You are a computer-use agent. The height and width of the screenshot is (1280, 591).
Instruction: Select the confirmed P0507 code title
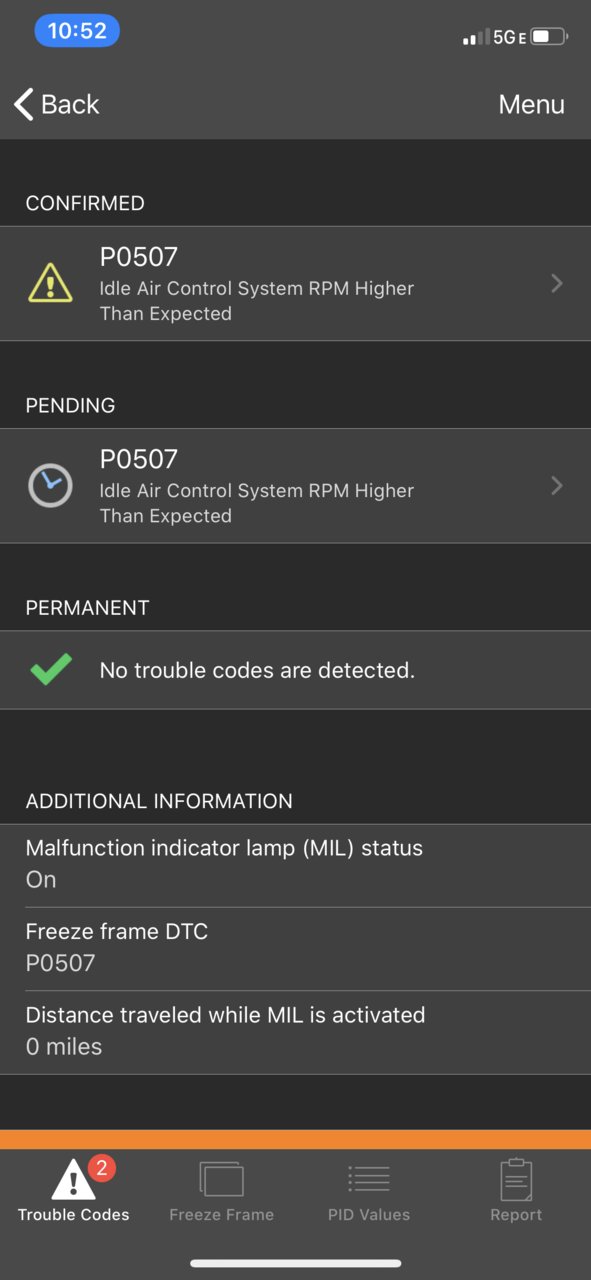[x=139, y=257]
